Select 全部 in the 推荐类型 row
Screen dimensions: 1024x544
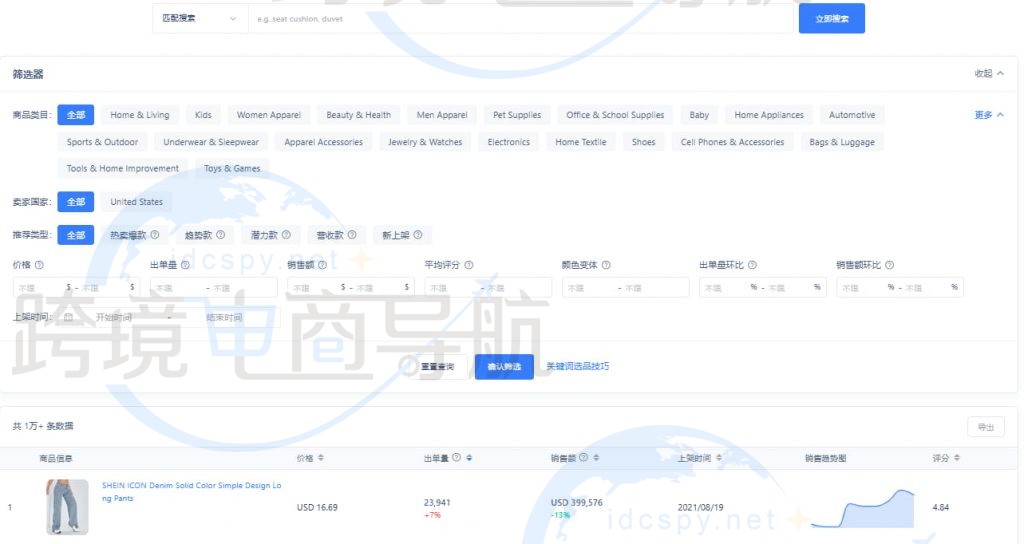click(x=76, y=235)
